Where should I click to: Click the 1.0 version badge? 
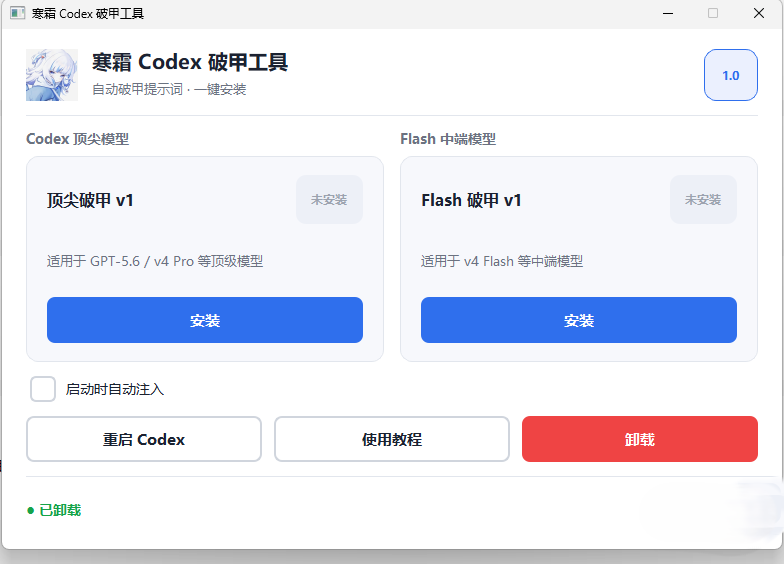(730, 75)
